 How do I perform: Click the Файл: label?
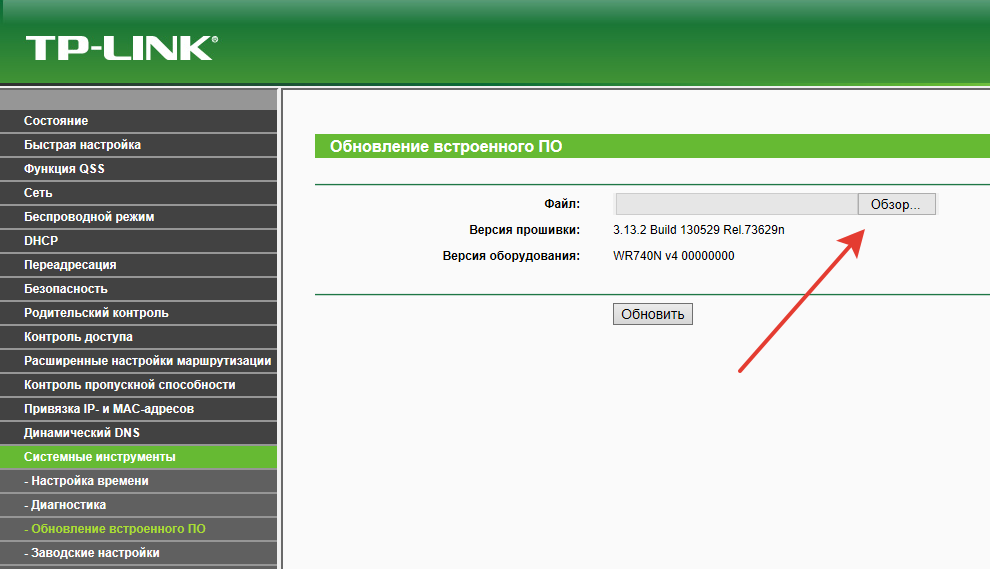562,204
